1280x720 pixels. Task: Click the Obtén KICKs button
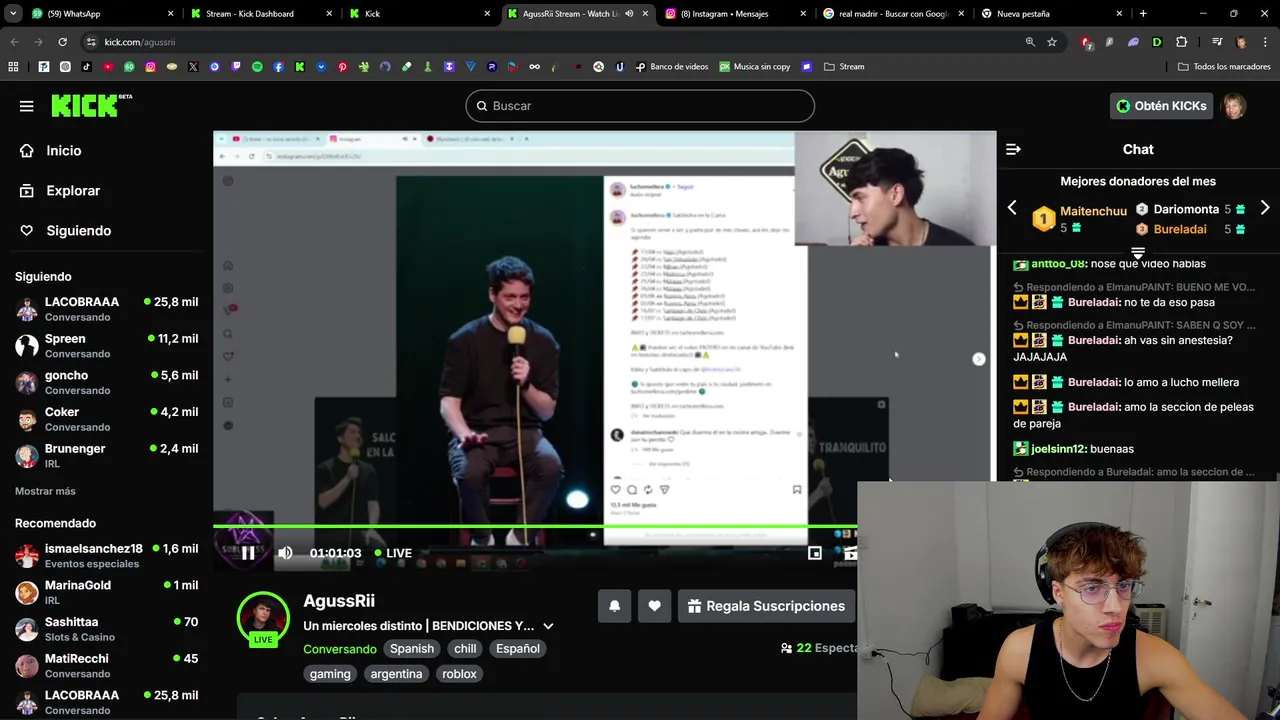[x=1161, y=106]
